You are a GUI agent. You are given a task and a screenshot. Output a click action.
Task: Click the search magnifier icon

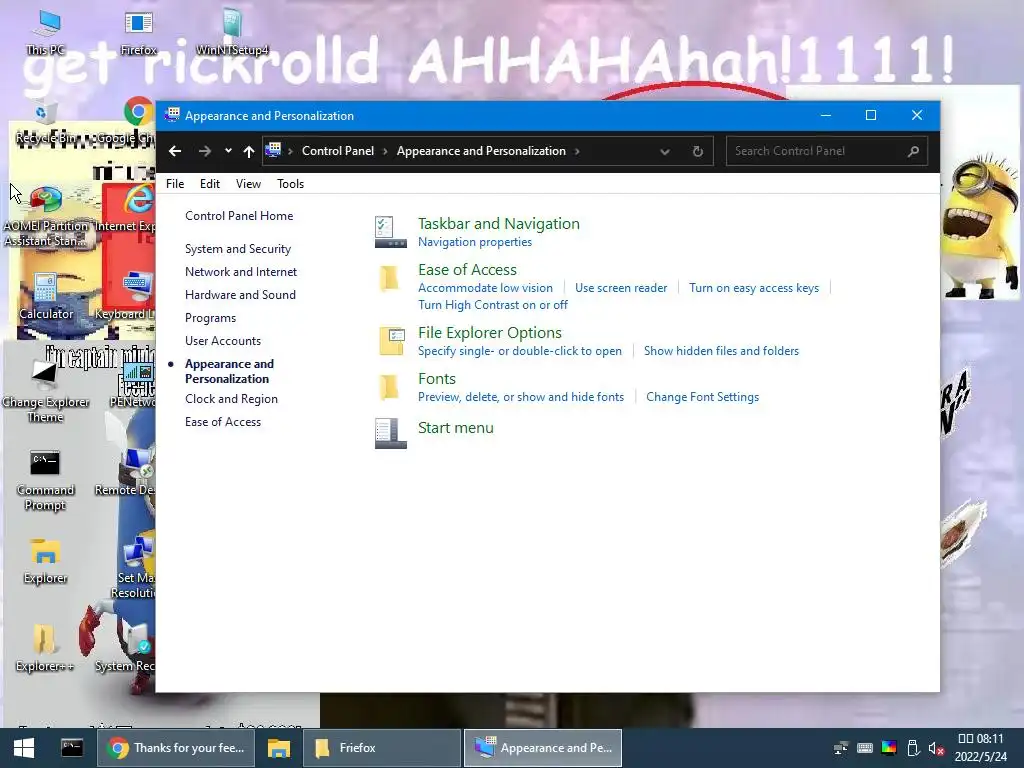pos(913,151)
